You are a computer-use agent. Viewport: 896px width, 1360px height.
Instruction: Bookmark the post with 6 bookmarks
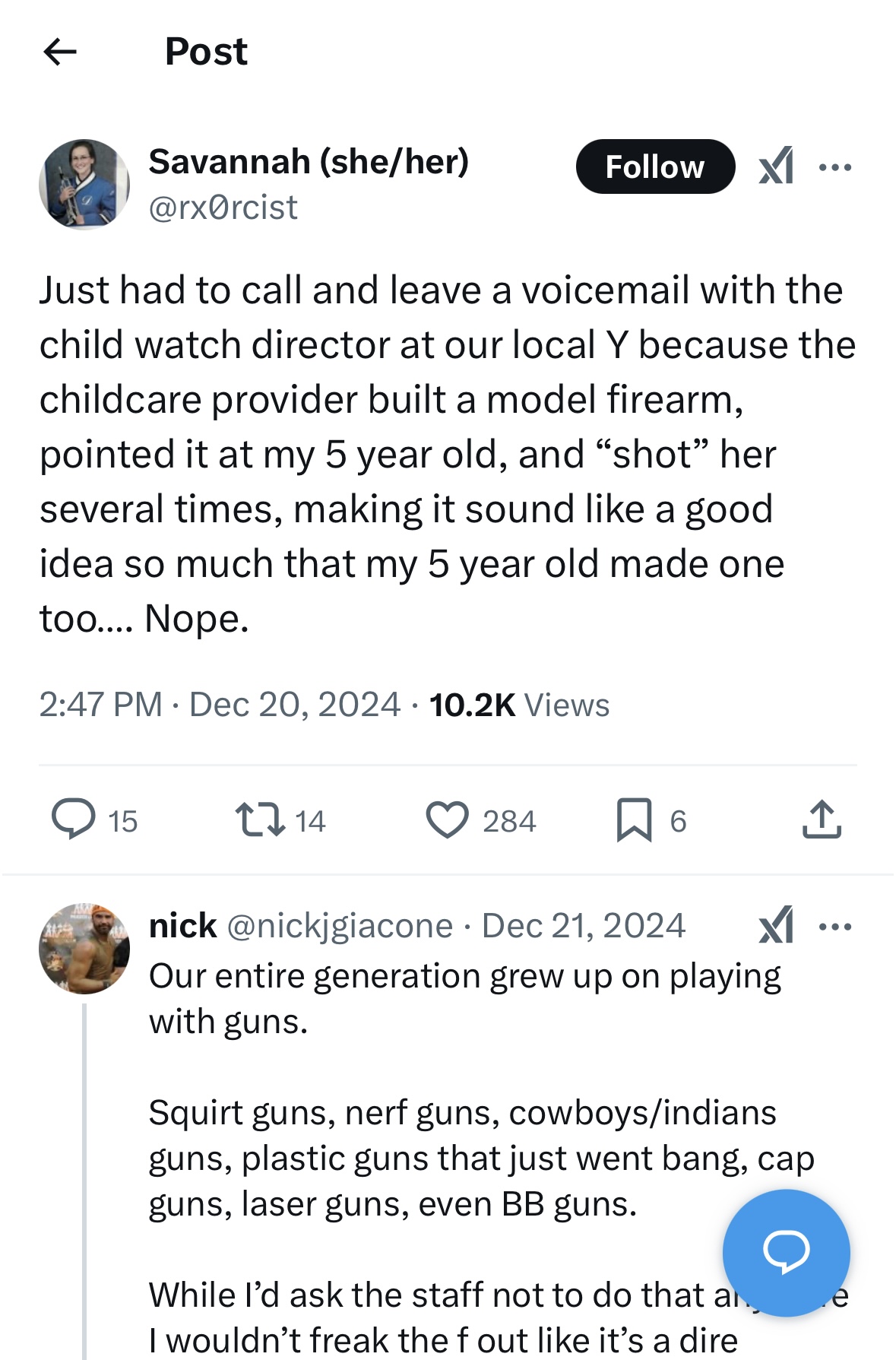pos(634,819)
